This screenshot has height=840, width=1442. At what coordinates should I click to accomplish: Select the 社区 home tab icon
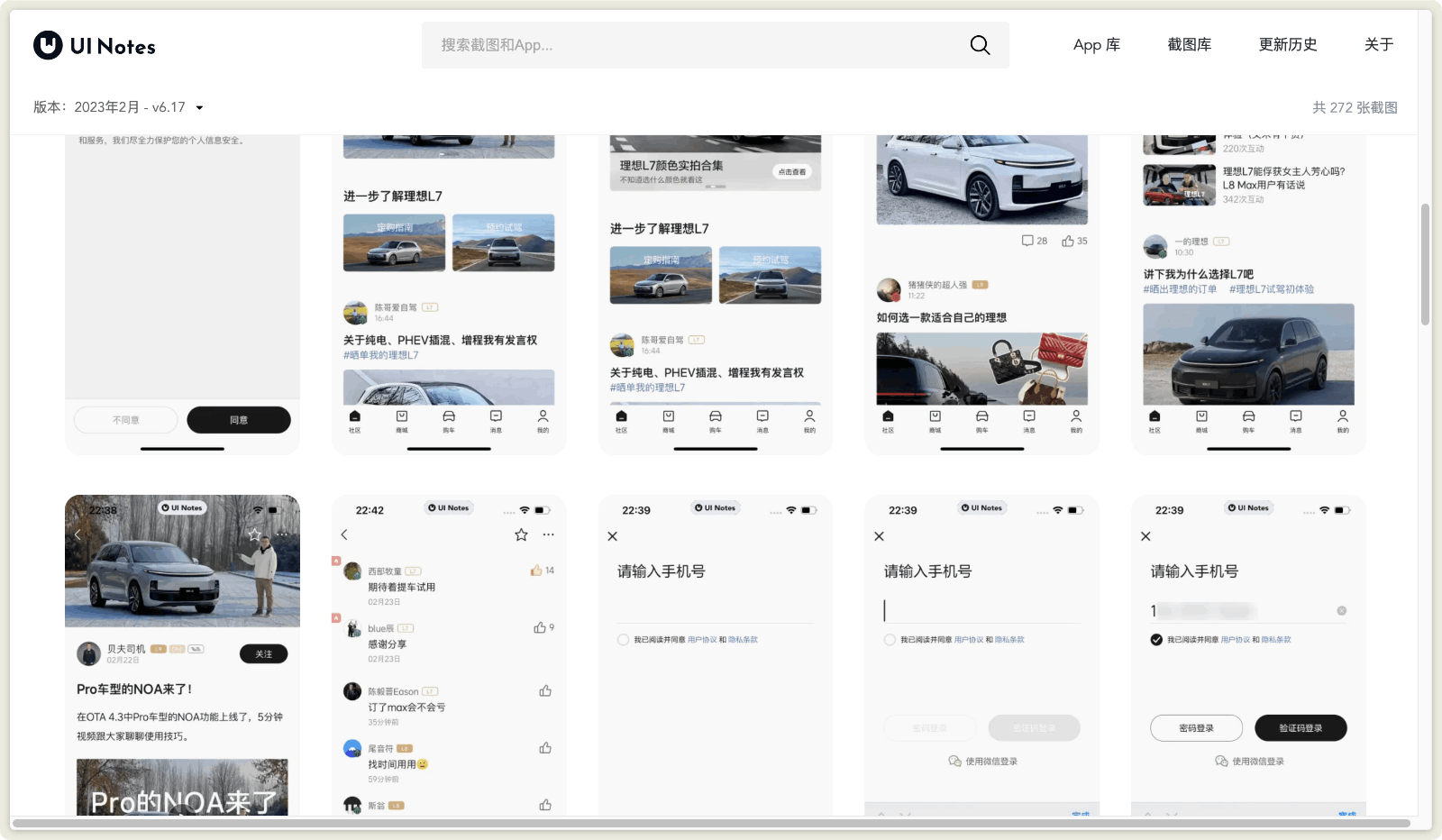tap(354, 417)
